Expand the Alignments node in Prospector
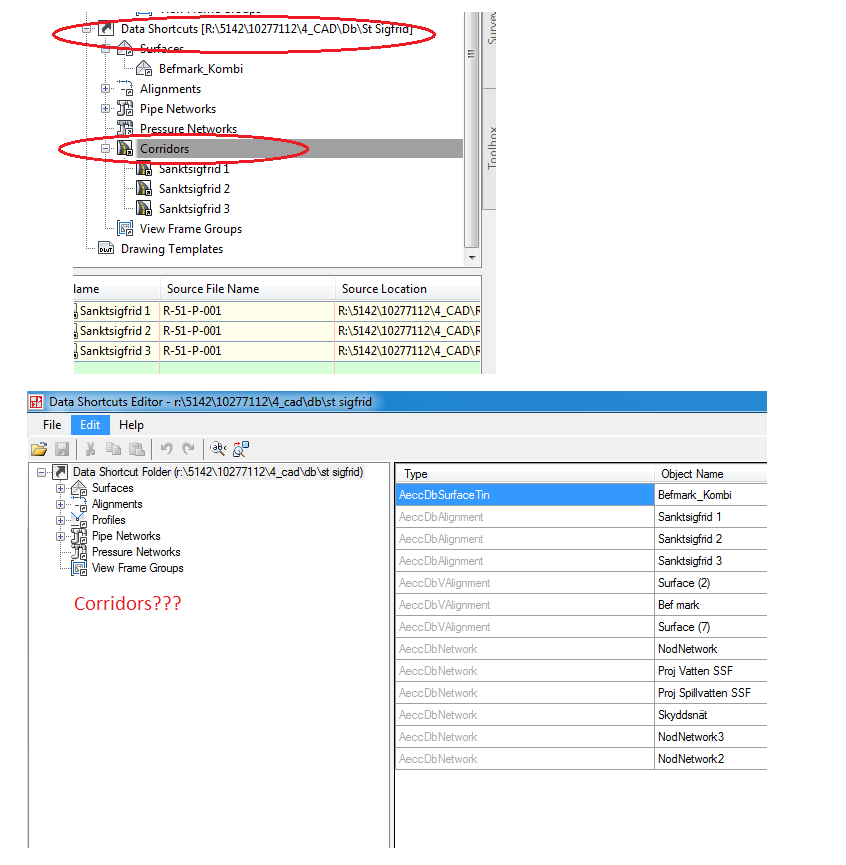 click(x=106, y=88)
